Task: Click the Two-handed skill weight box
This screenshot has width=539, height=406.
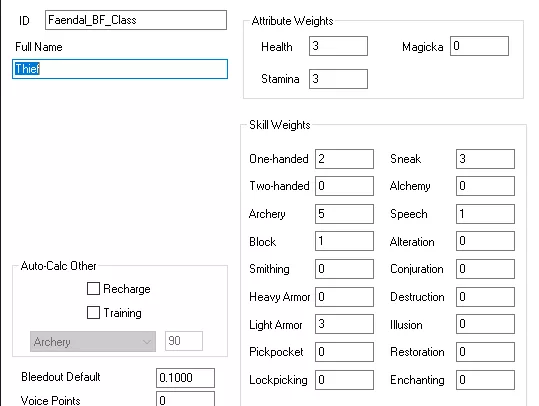Action: tap(344, 186)
